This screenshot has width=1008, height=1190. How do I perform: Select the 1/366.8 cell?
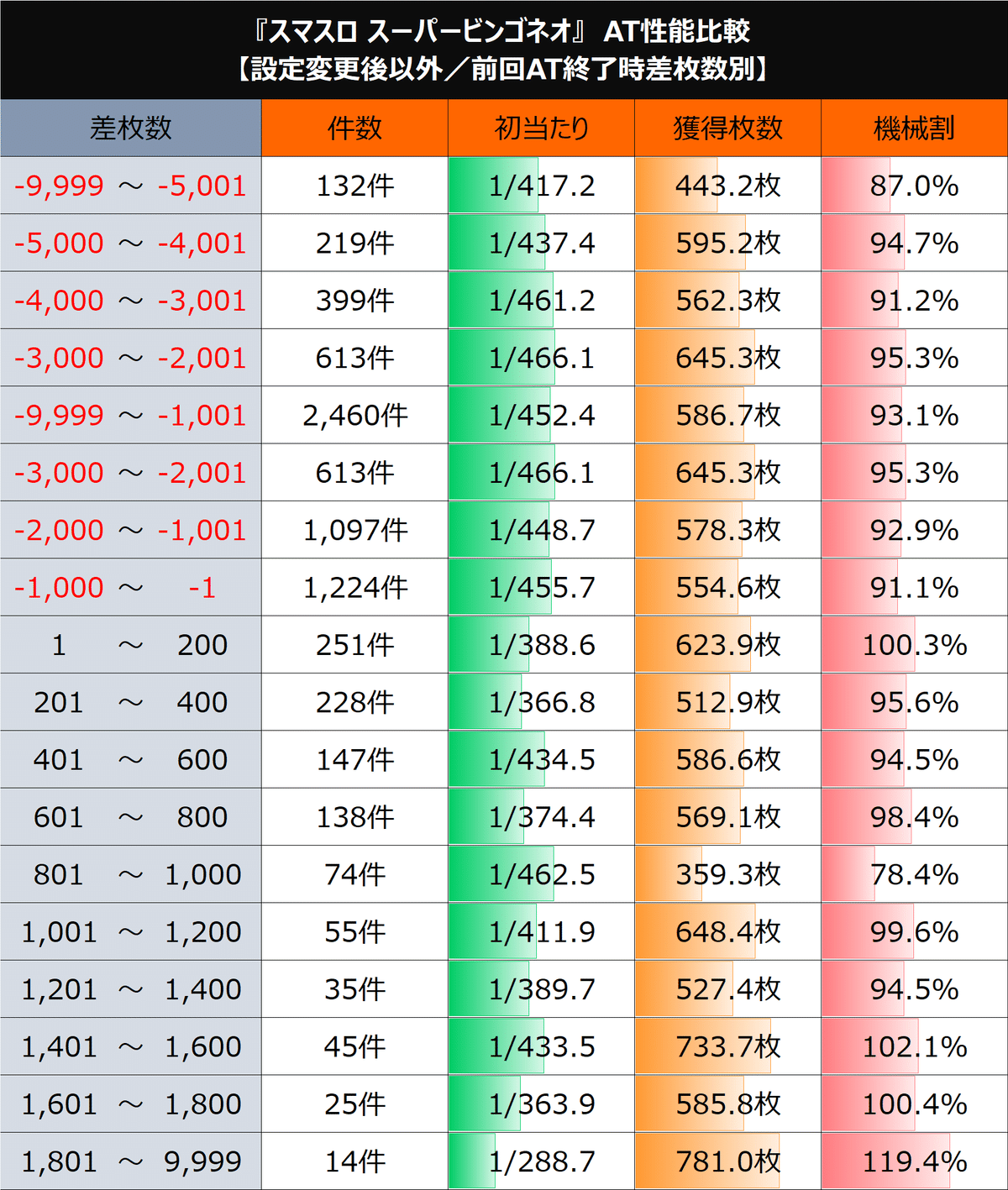pos(541,702)
